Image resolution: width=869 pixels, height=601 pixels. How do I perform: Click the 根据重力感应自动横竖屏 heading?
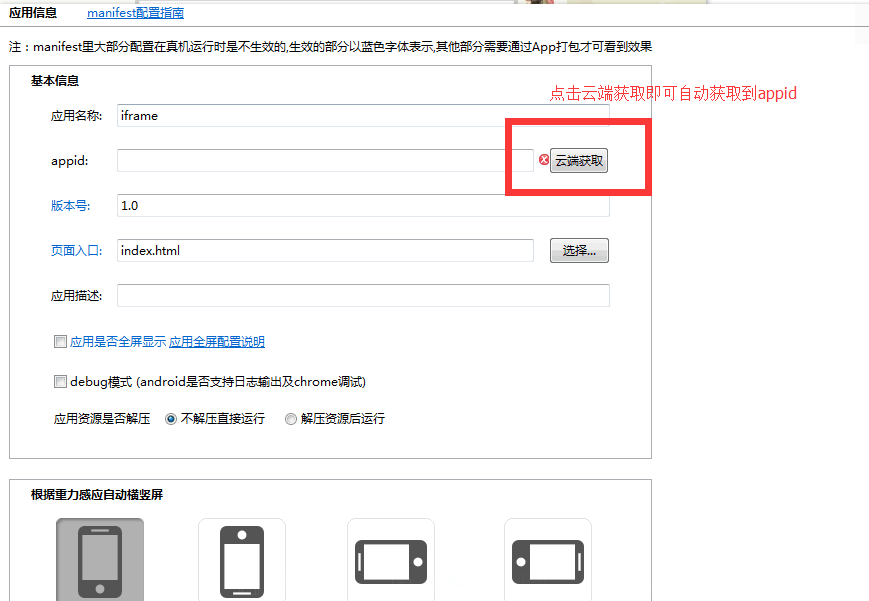pos(97,495)
